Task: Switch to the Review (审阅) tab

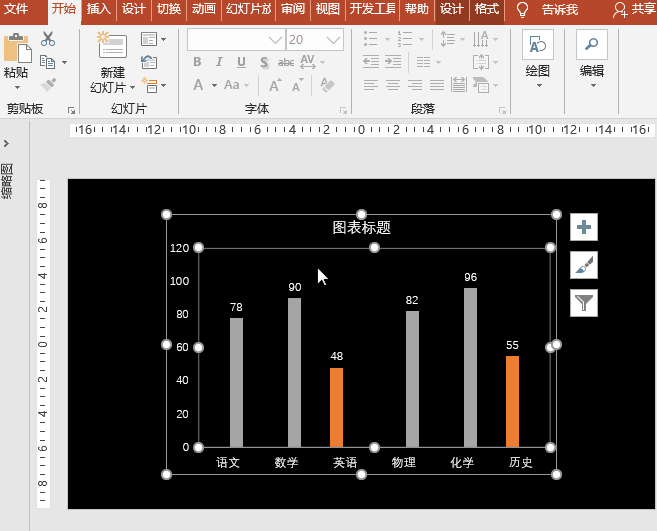Action: 292,9
